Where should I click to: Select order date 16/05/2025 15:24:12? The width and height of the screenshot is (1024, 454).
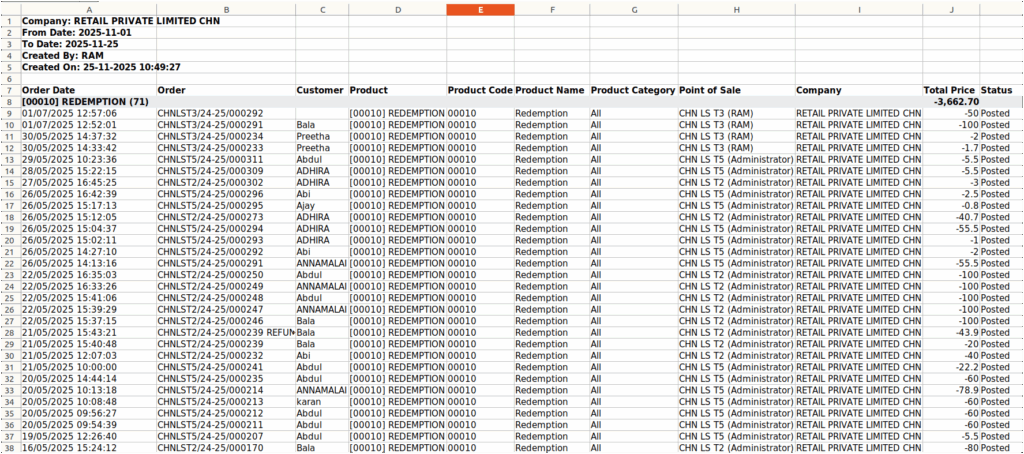click(x=88, y=447)
